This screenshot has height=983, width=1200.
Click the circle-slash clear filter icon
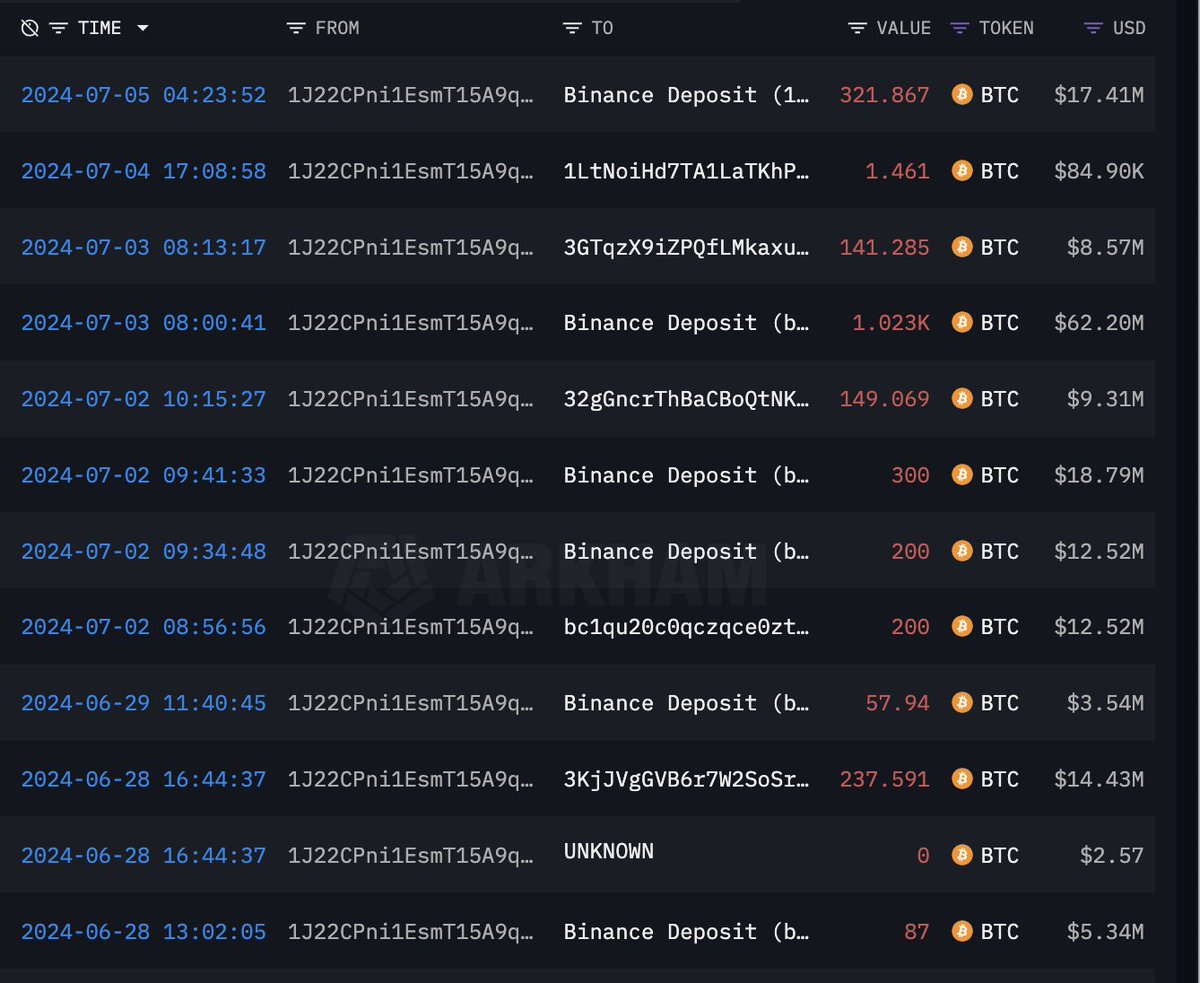coord(29,27)
